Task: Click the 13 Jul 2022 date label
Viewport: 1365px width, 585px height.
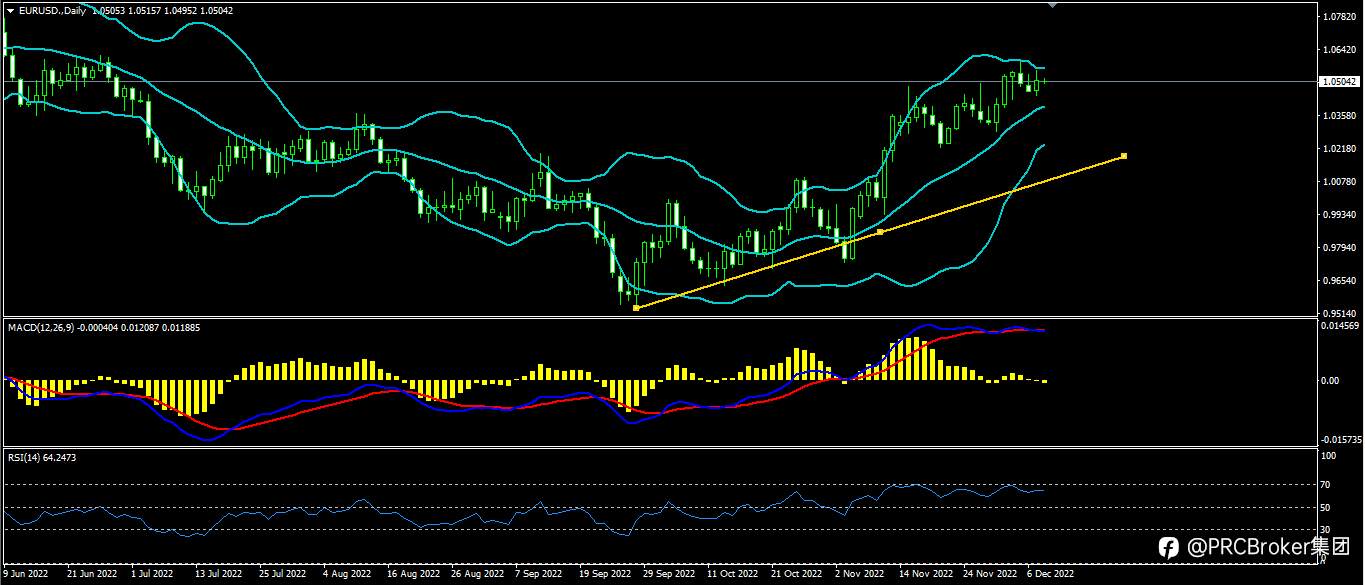Action: click(219, 575)
